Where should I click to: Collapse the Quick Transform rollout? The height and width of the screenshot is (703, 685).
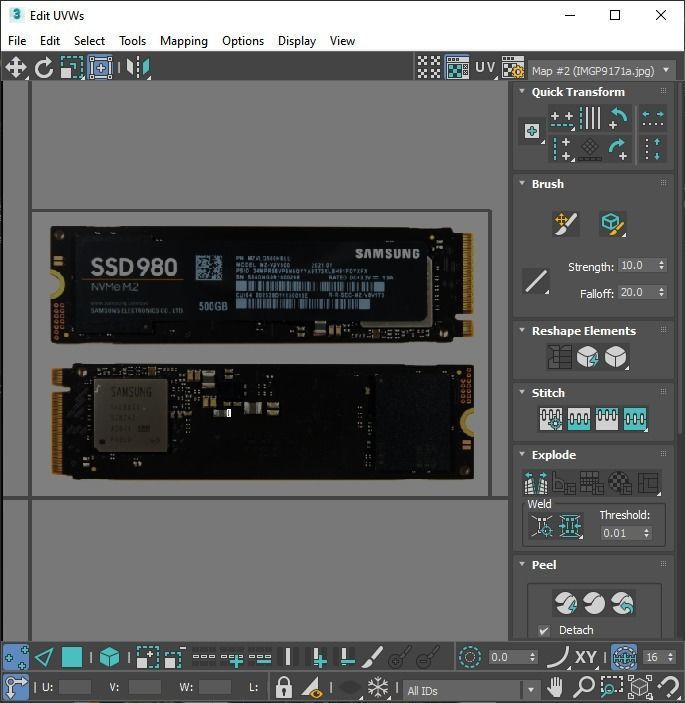tap(522, 91)
